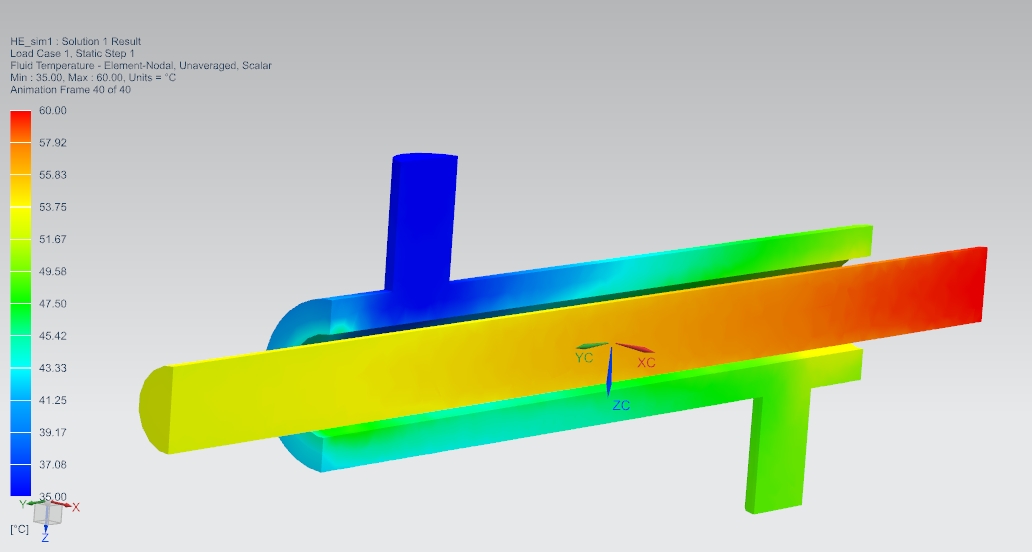Viewport: 1032px width, 552px height.
Task: Select the 'Fluid Temperature - Element-Nodal' header line
Action: click(141, 66)
